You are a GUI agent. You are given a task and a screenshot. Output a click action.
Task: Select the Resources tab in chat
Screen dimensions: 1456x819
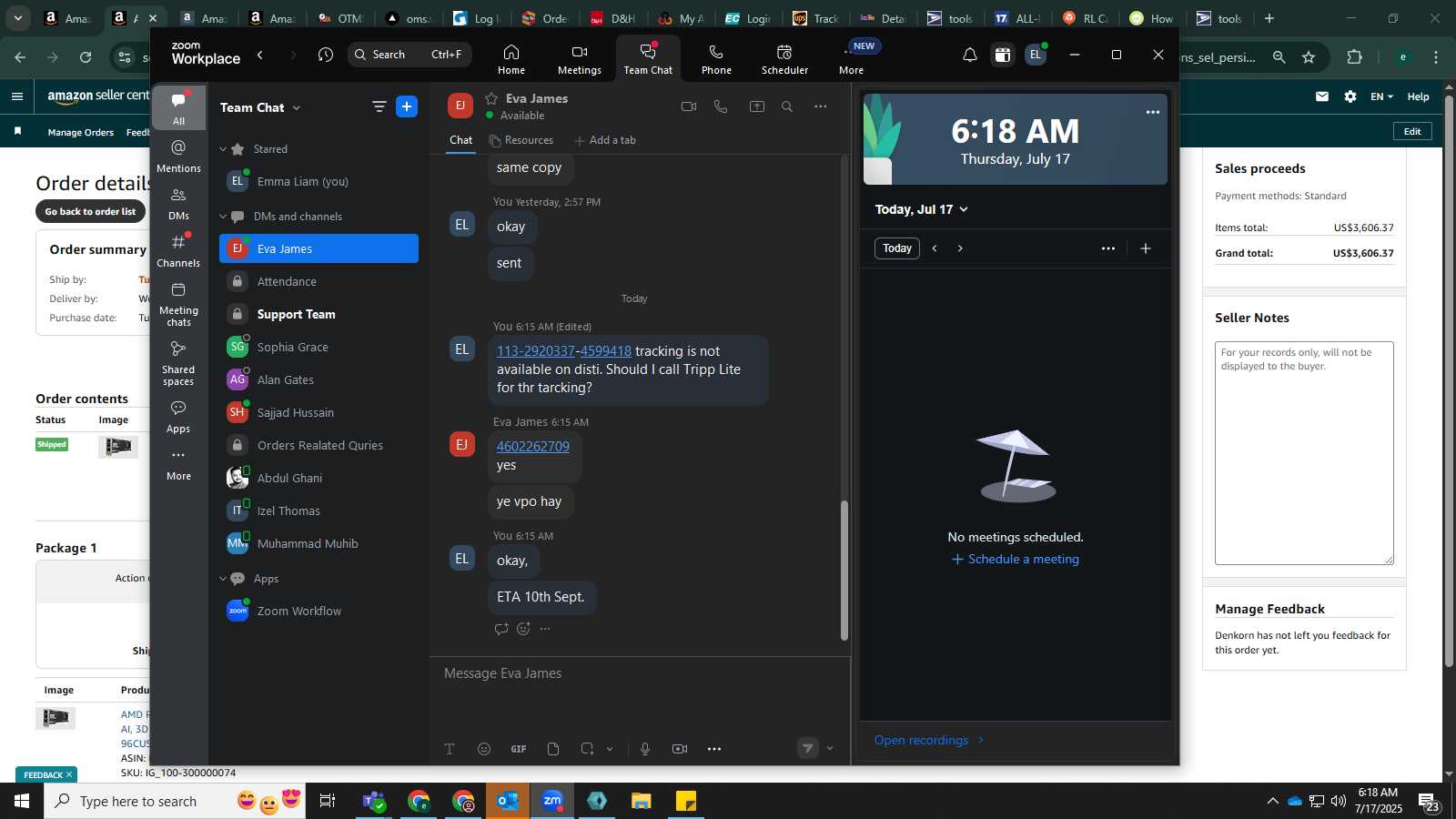pyautogui.click(x=521, y=140)
